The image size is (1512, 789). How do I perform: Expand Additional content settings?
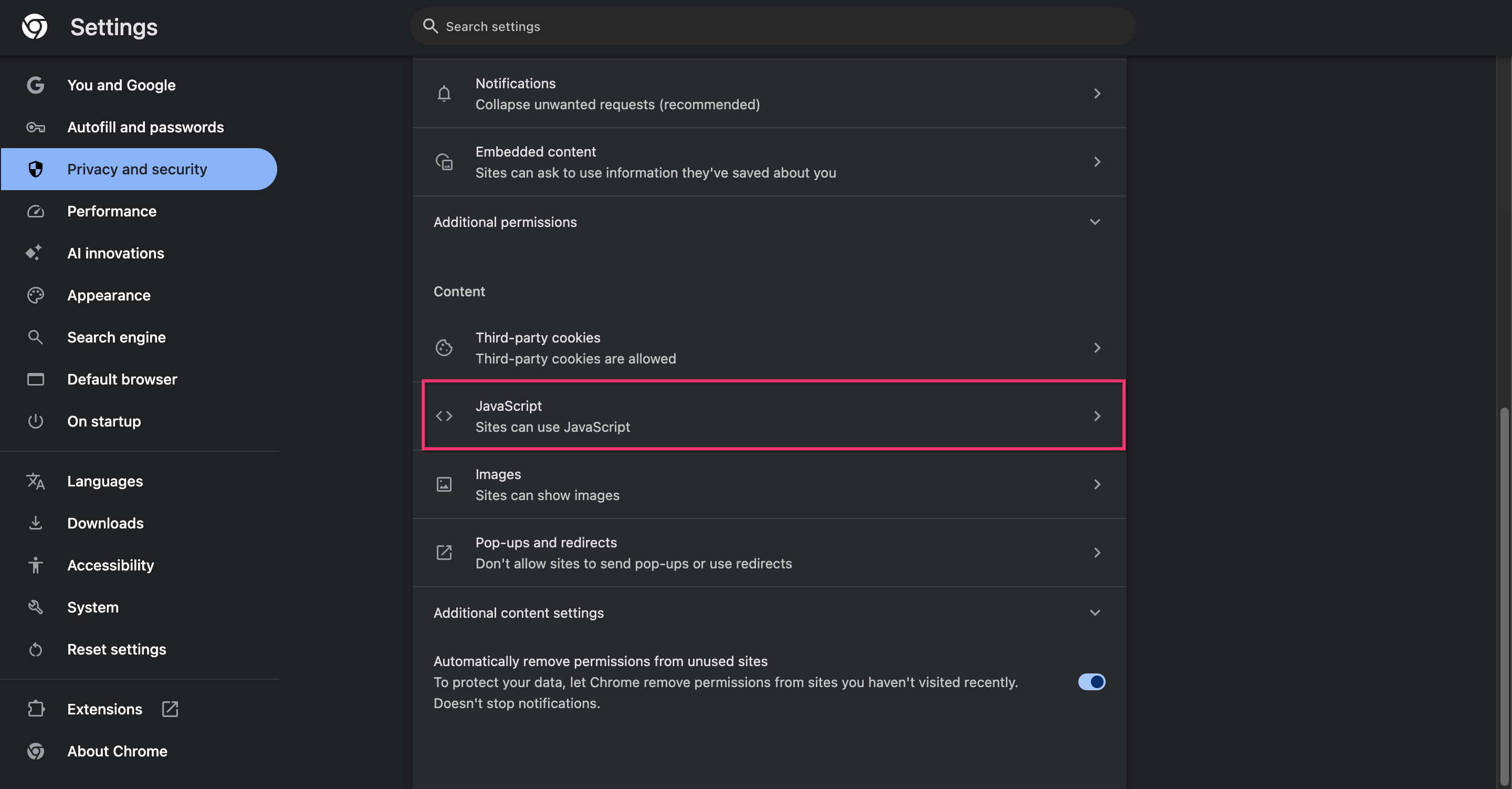coord(1095,612)
